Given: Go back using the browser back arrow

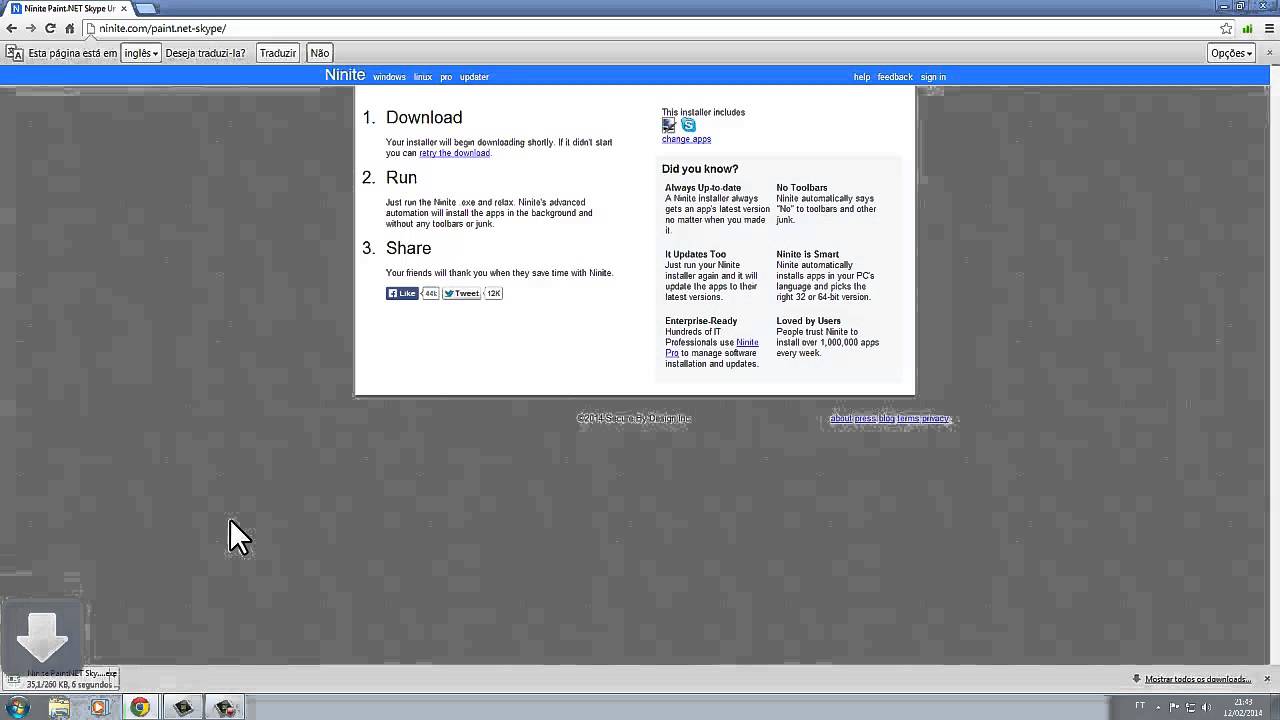Looking at the screenshot, I should (11, 28).
